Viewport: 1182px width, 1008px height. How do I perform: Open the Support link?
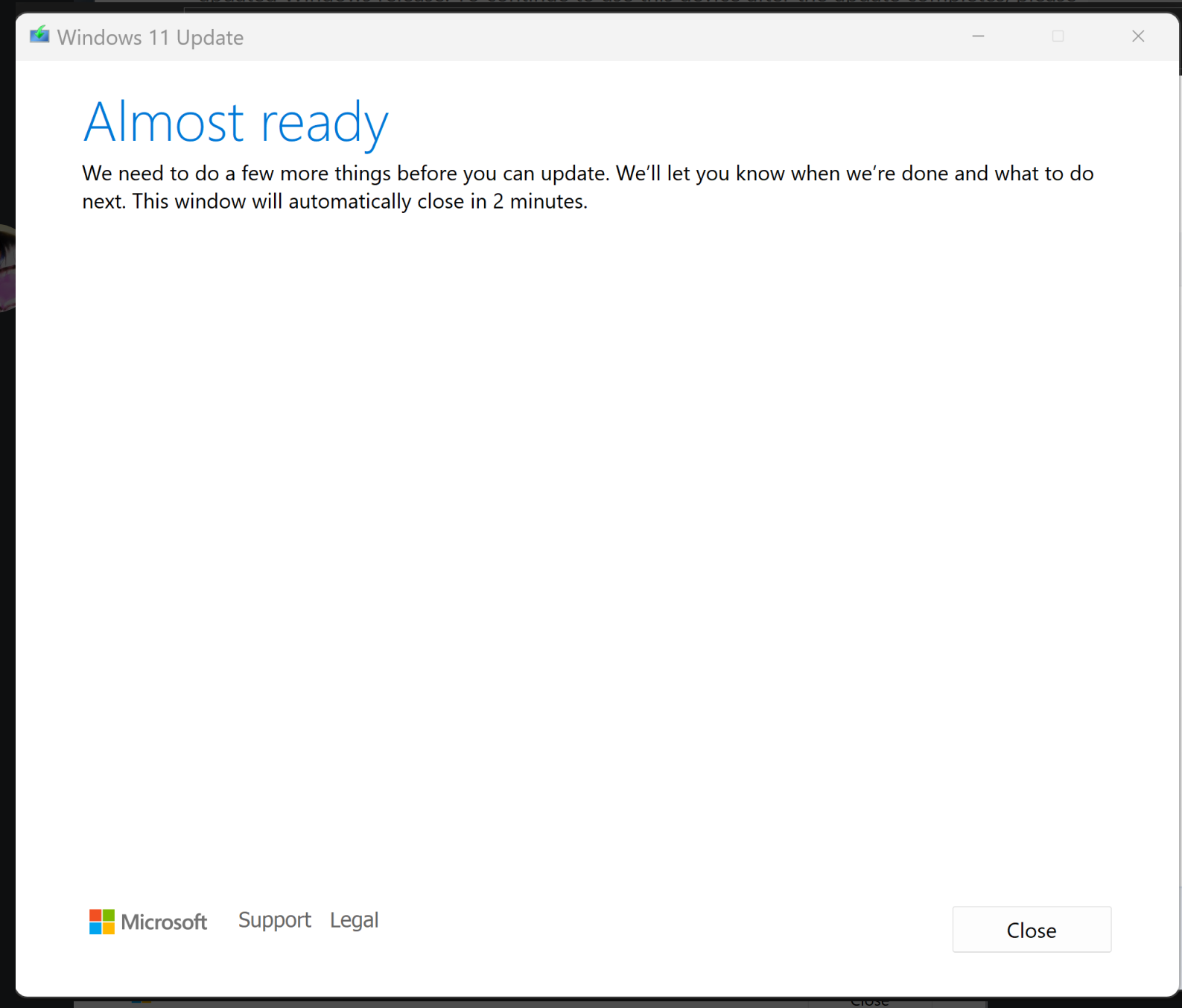tap(275, 921)
